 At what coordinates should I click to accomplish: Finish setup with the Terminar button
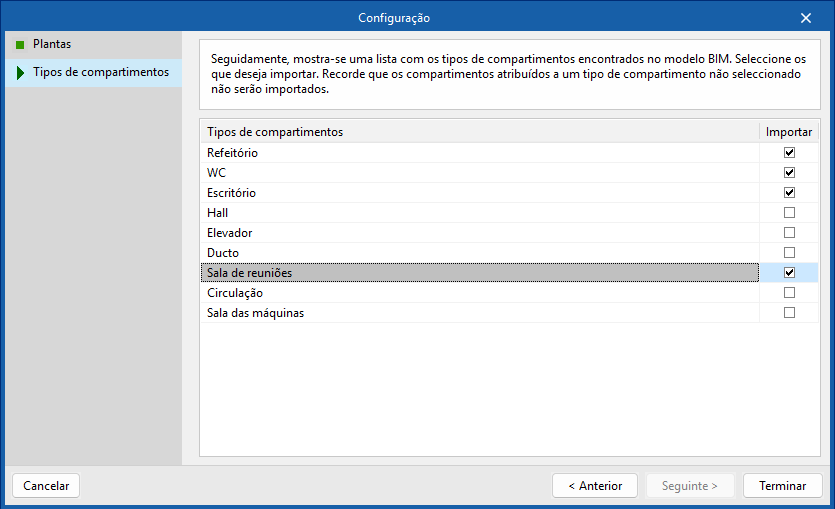click(782, 486)
